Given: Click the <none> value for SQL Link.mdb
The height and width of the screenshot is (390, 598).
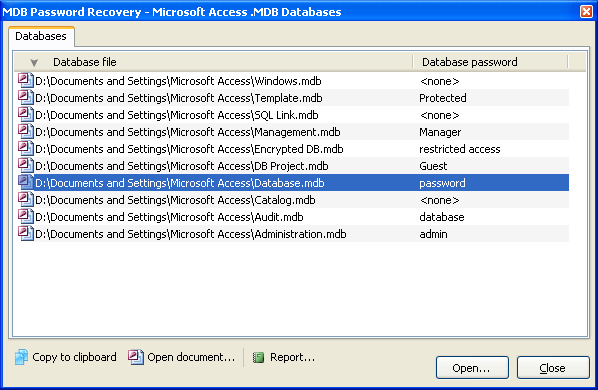Looking at the screenshot, I should [x=440, y=115].
